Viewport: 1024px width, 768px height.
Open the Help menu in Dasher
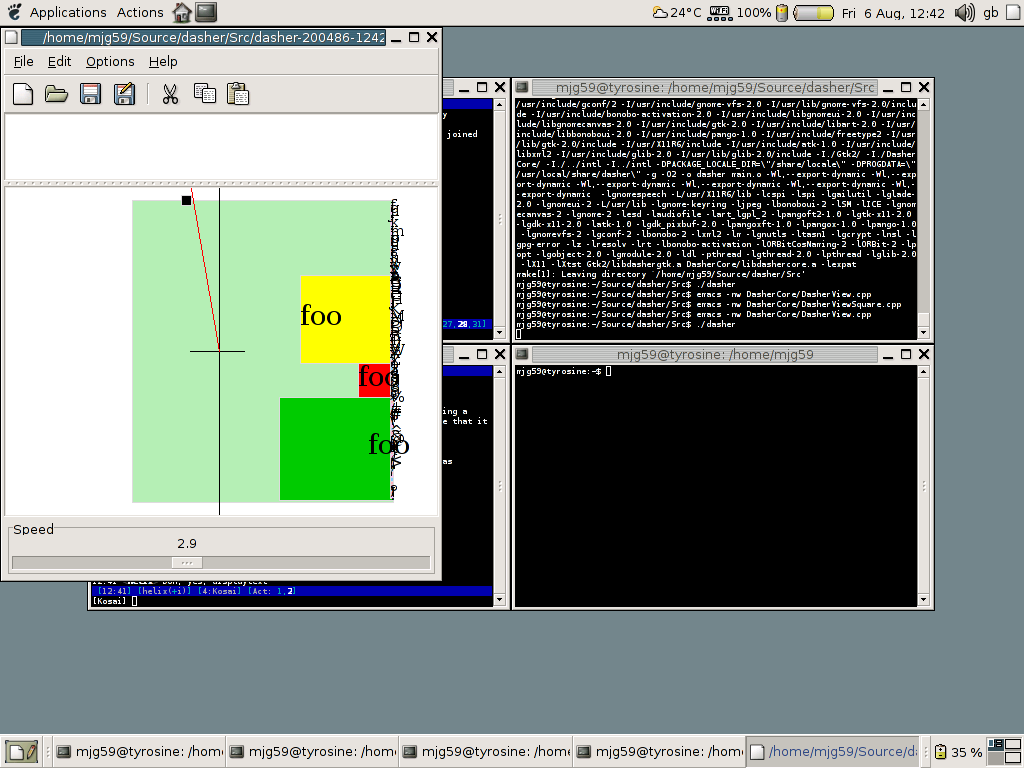[163, 61]
